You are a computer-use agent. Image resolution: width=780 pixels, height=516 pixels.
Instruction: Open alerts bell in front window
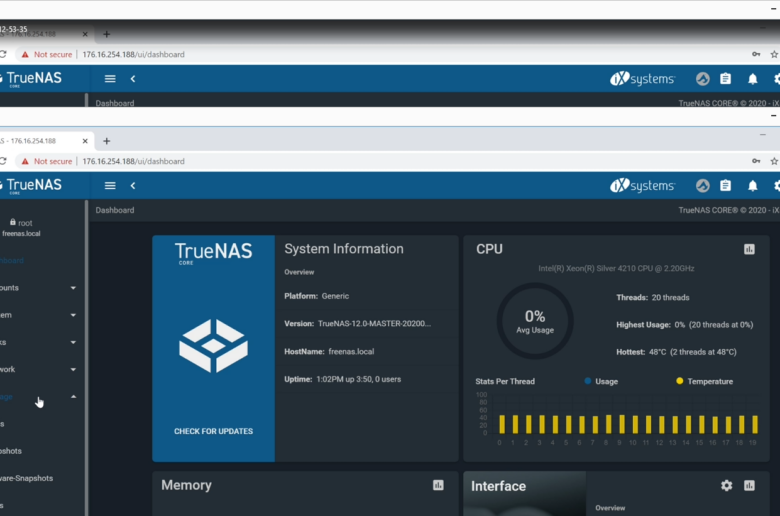753,186
